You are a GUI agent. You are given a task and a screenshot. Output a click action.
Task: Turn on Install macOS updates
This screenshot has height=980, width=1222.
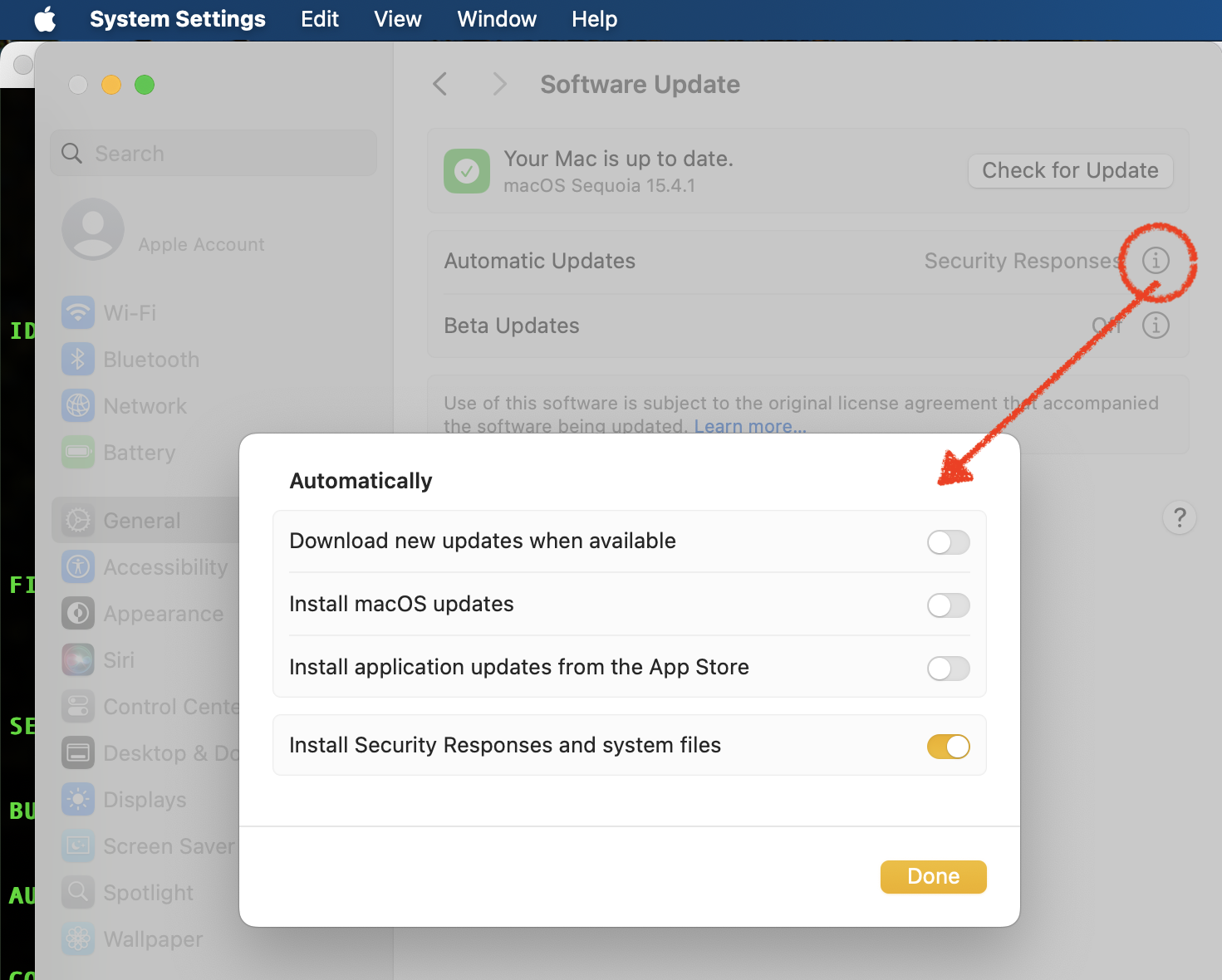(948, 605)
